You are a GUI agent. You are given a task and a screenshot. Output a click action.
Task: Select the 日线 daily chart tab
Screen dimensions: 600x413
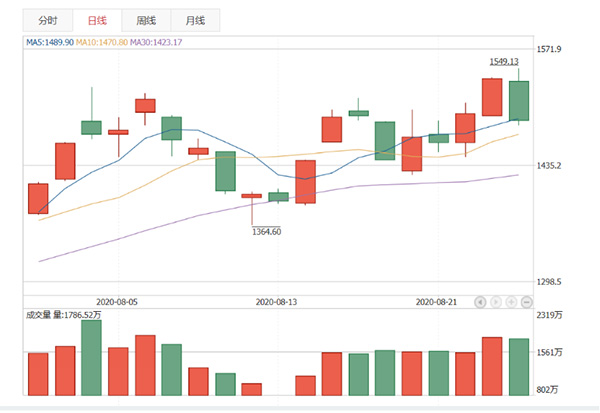pyautogui.click(x=96, y=21)
